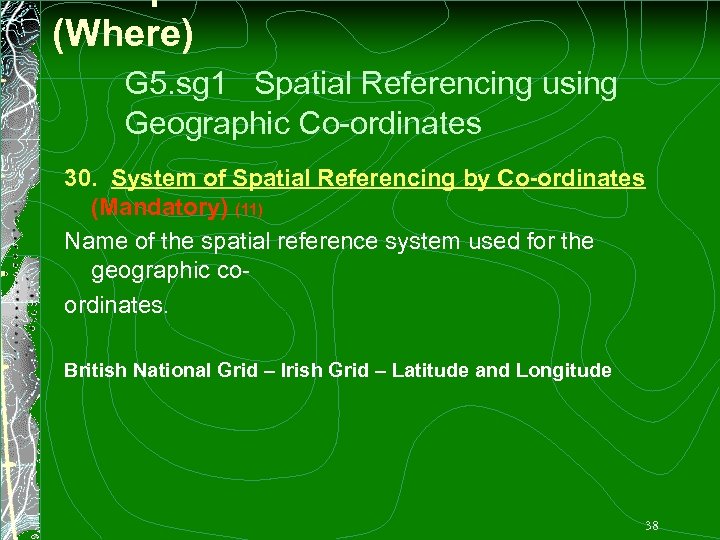Click the red '(Mandatory)' label
Screen dimensions: 720x540
[159, 208]
